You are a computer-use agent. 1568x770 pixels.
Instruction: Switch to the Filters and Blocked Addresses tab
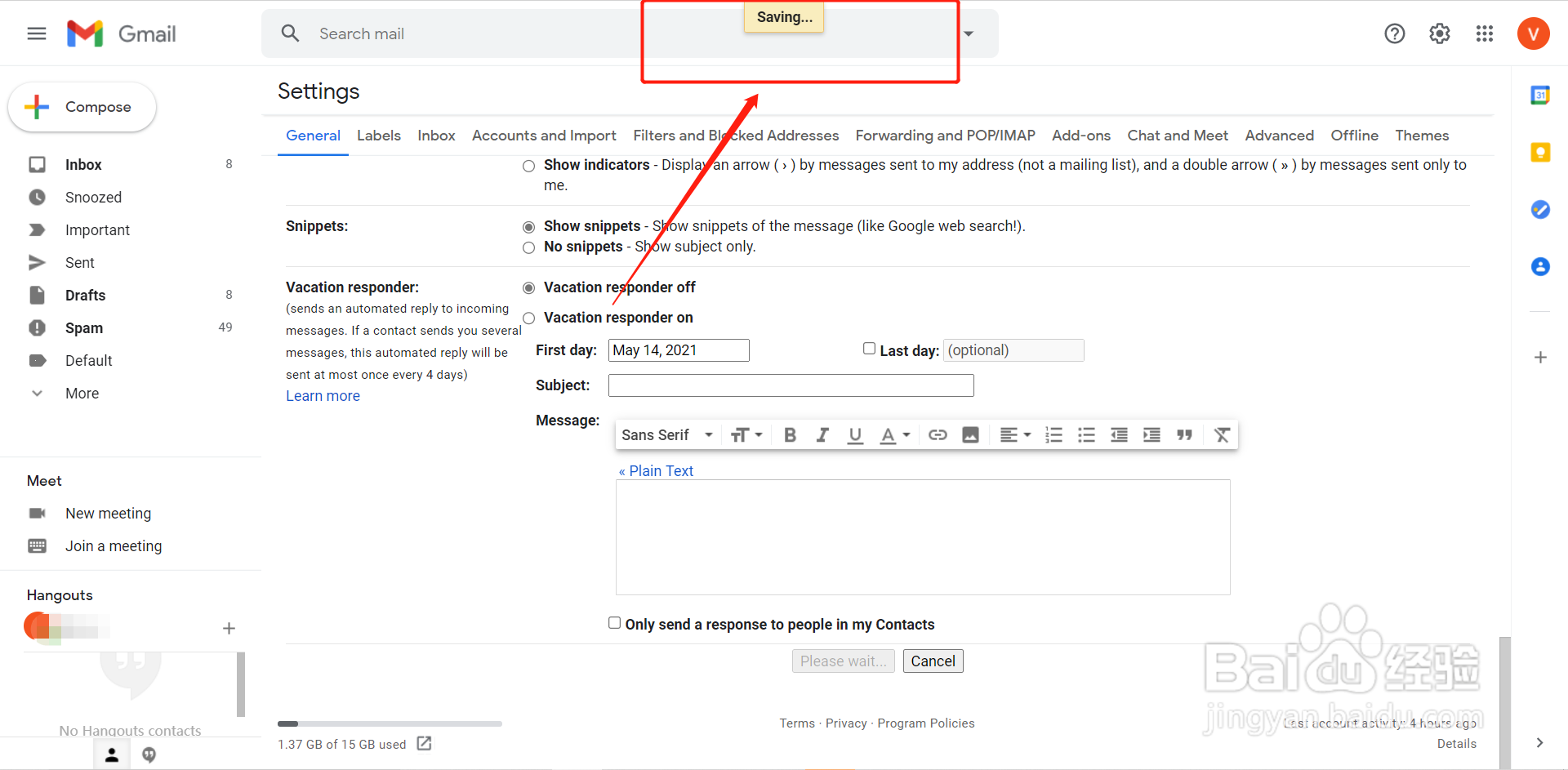point(735,136)
